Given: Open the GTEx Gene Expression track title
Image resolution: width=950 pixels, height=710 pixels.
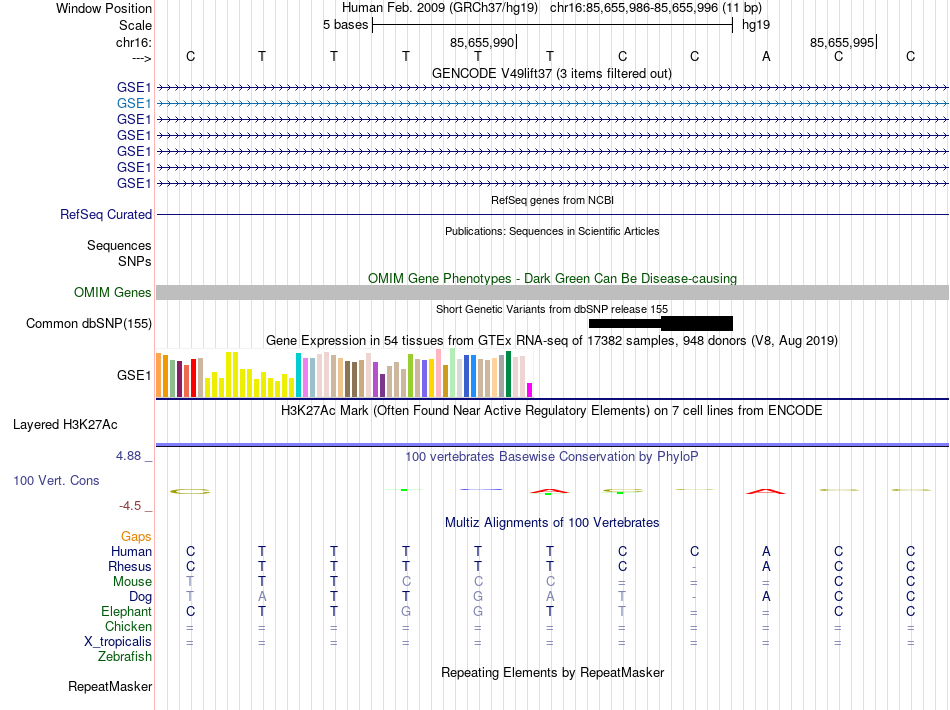Looking at the screenshot, I should pyautogui.click(x=552, y=340).
